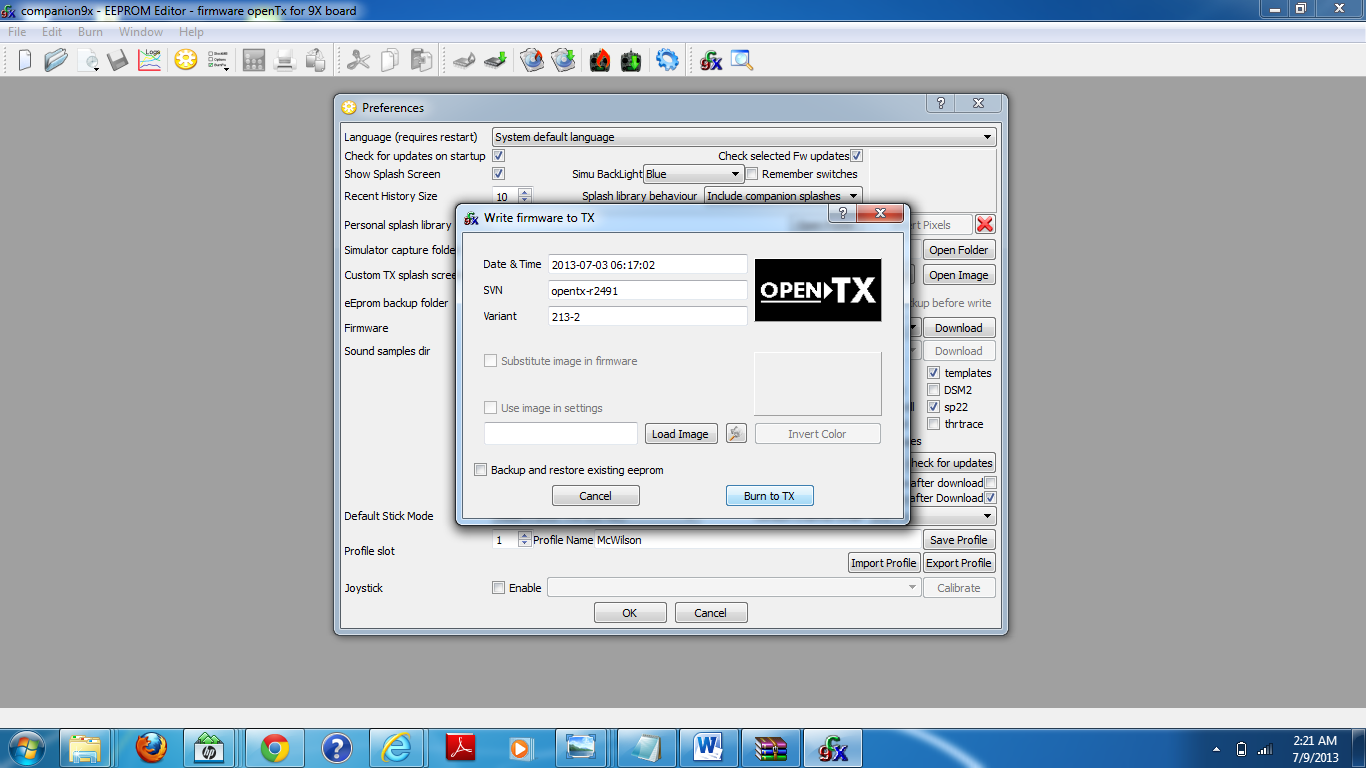The width and height of the screenshot is (1366, 768).
Task: Toggle Check for updates on startup checkbox
Action: click(x=499, y=156)
